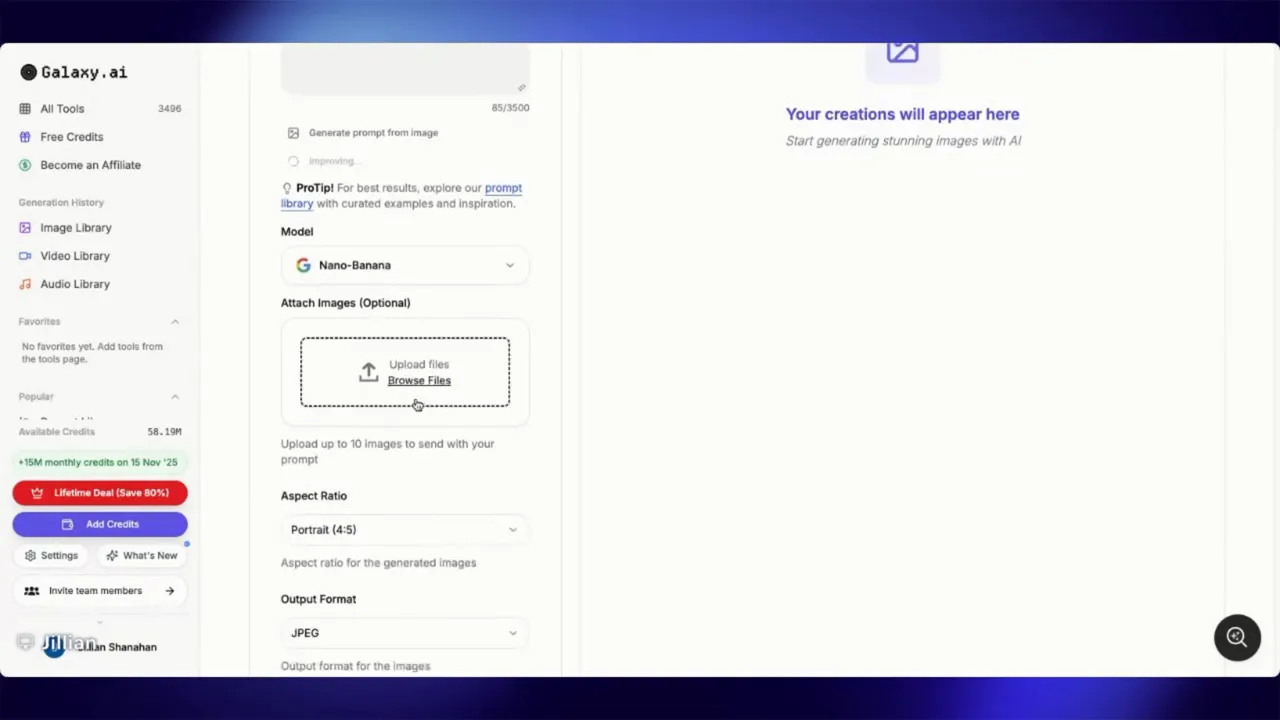This screenshot has height=720, width=1280.
Task: Click the Free Credits gift icon
Action: 24,136
